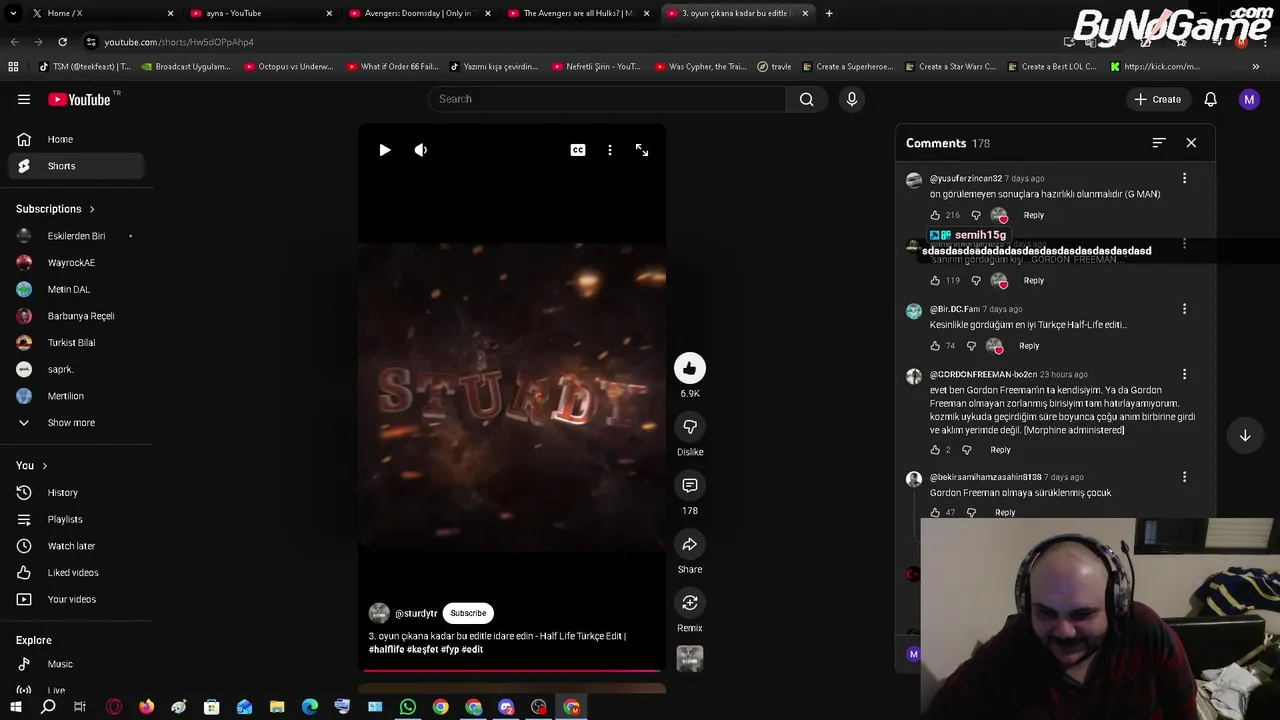Show more bookmarks with the chevron
Image resolution: width=1280 pixels, height=720 pixels.
point(1256,67)
